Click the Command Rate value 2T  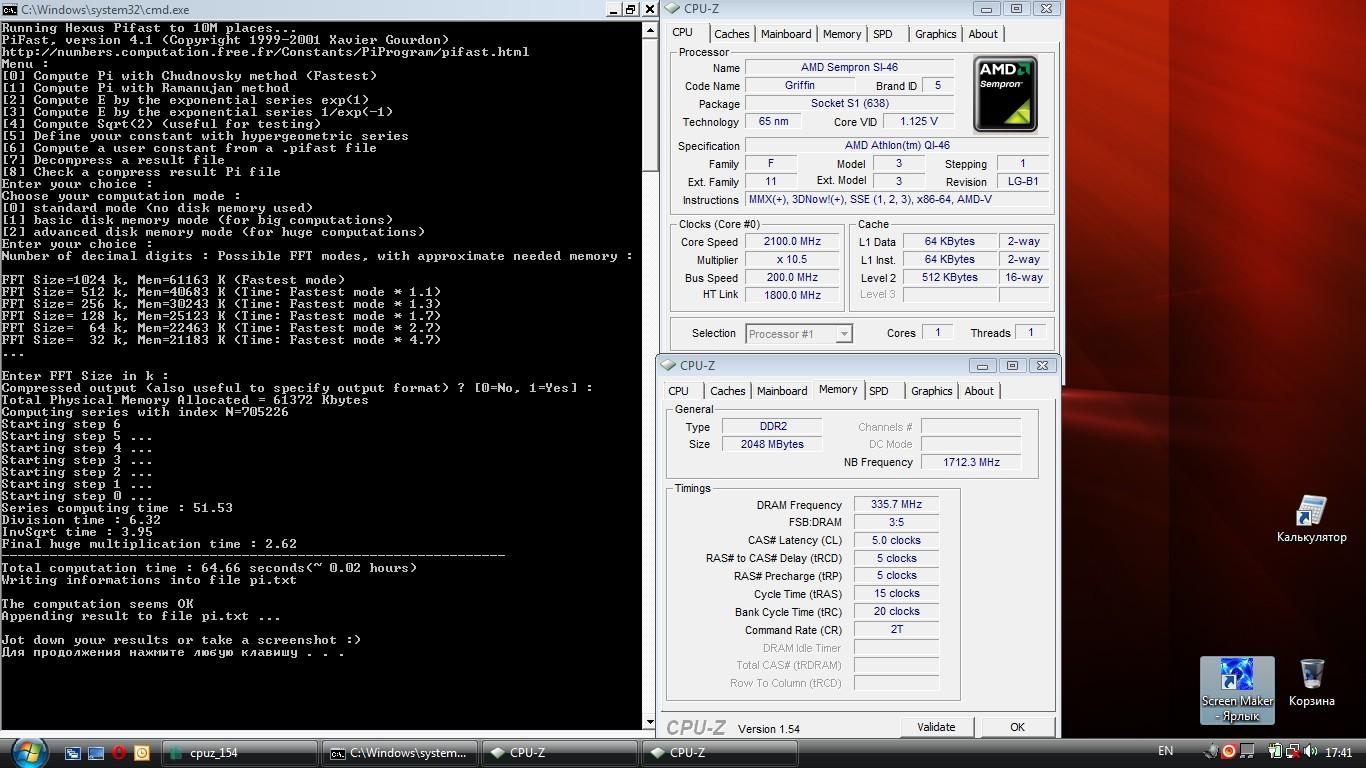point(896,630)
